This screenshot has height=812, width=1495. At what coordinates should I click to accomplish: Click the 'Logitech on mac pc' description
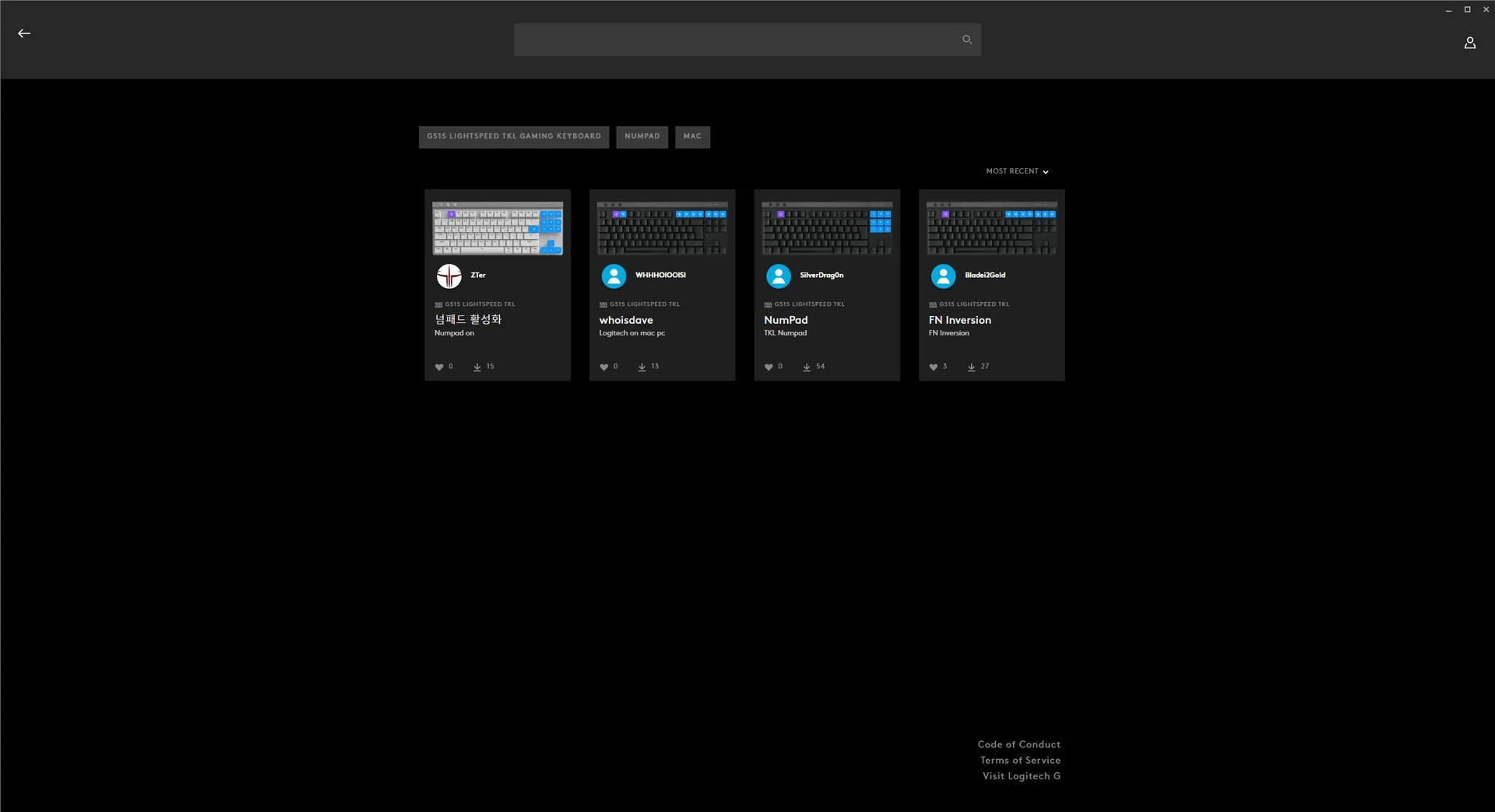click(x=631, y=333)
